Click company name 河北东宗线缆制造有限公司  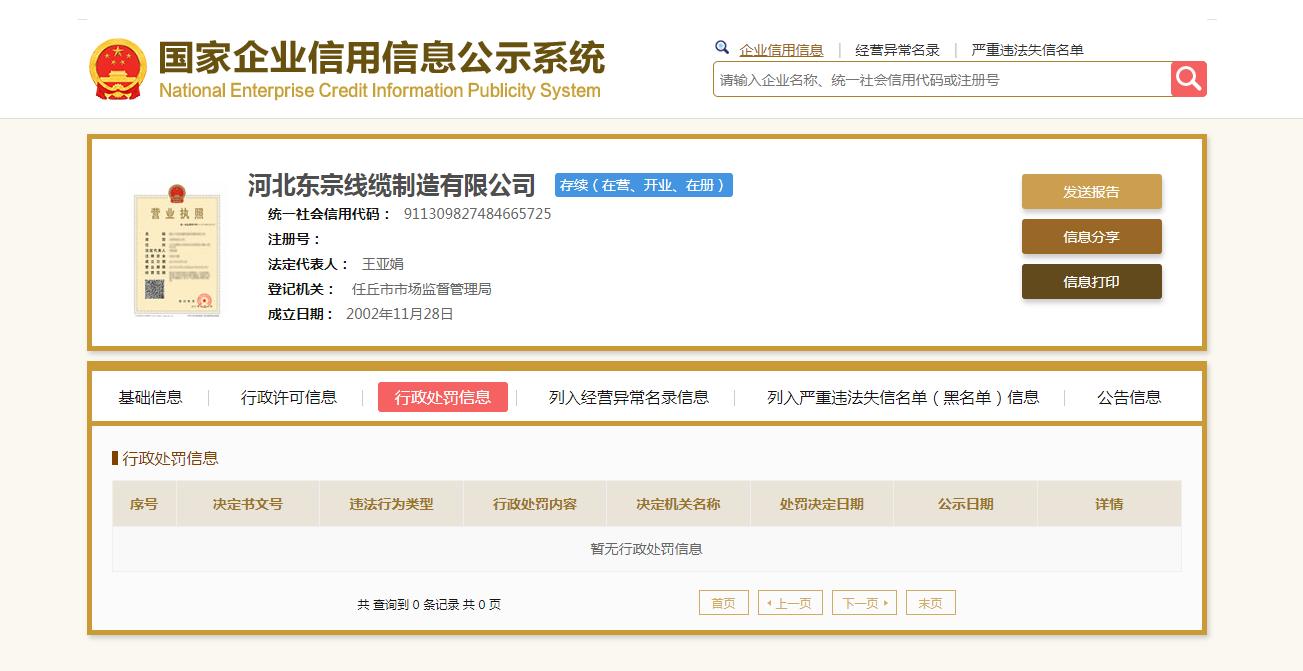click(x=392, y=185)
